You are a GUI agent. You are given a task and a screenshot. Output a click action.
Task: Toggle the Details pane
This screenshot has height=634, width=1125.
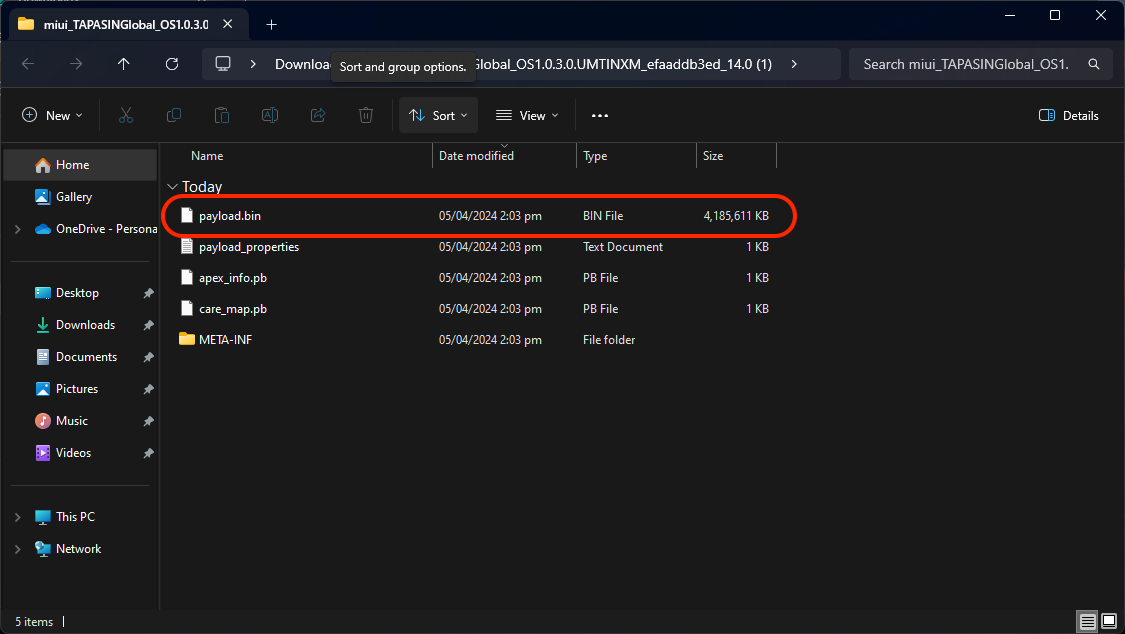pyautogui.click(x=1069, y=115)
